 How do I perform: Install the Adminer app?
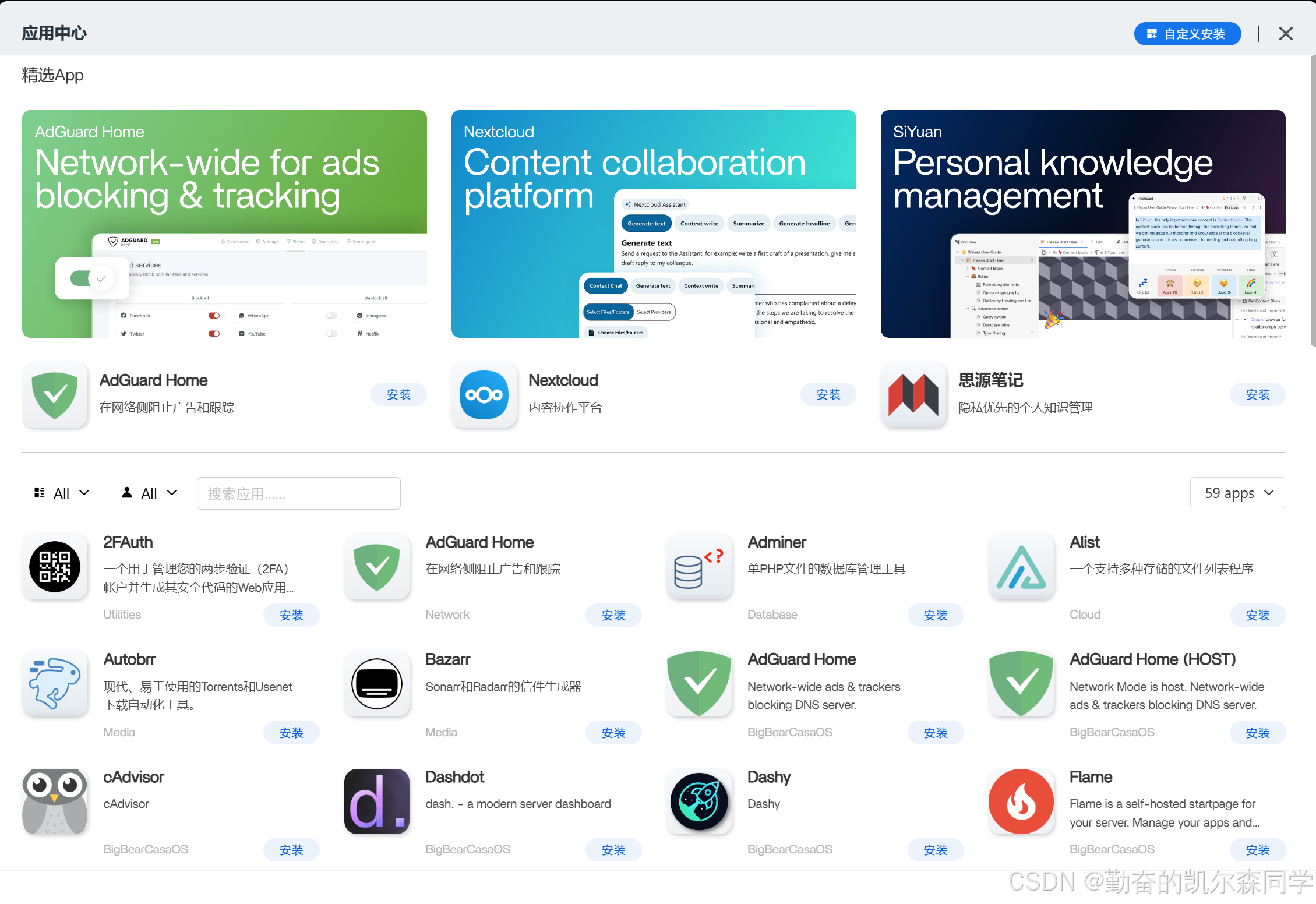pos(935,615)
